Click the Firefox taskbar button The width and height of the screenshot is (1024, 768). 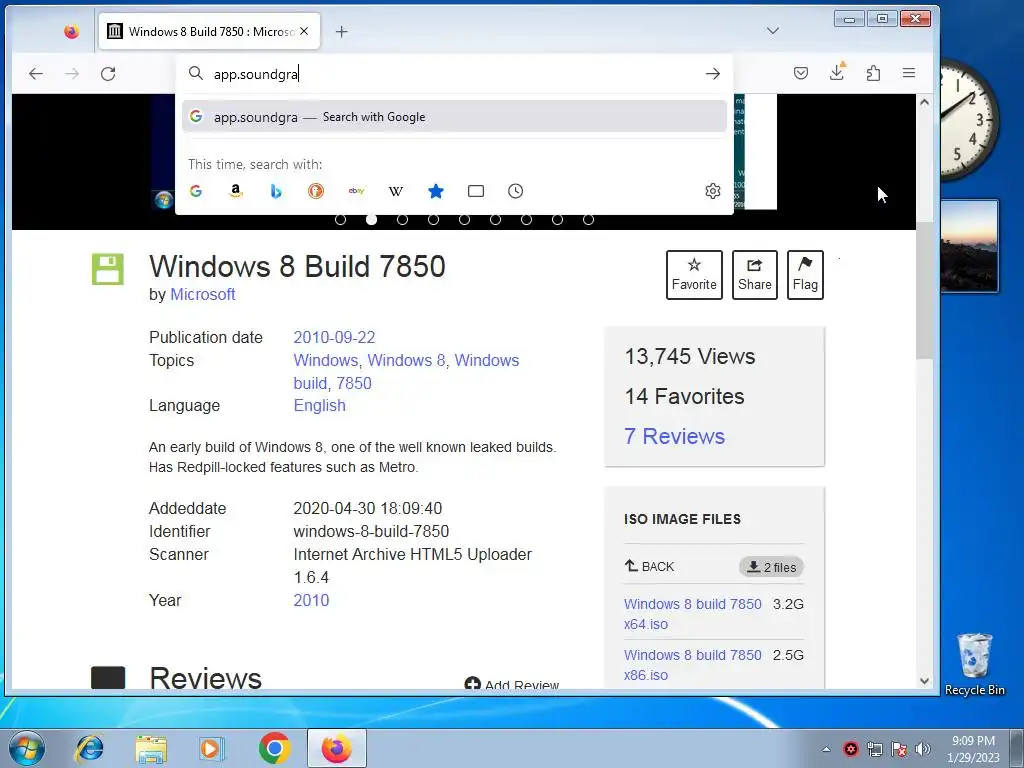[336, 748]
